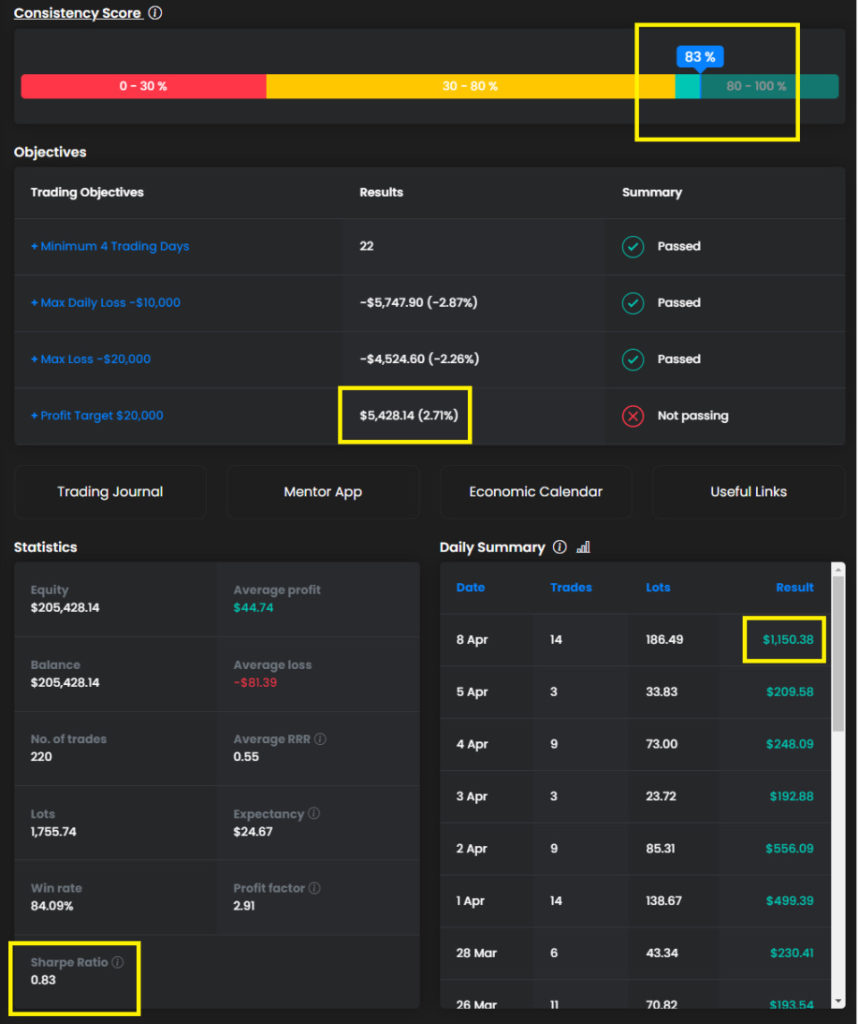Click the Average RRR info icon

click(320, 739)
